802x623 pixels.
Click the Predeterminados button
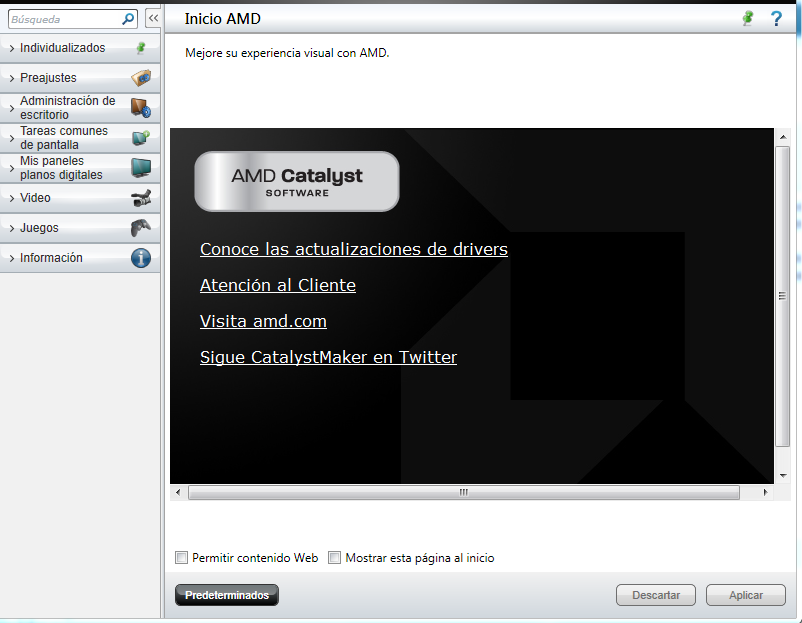227,595
